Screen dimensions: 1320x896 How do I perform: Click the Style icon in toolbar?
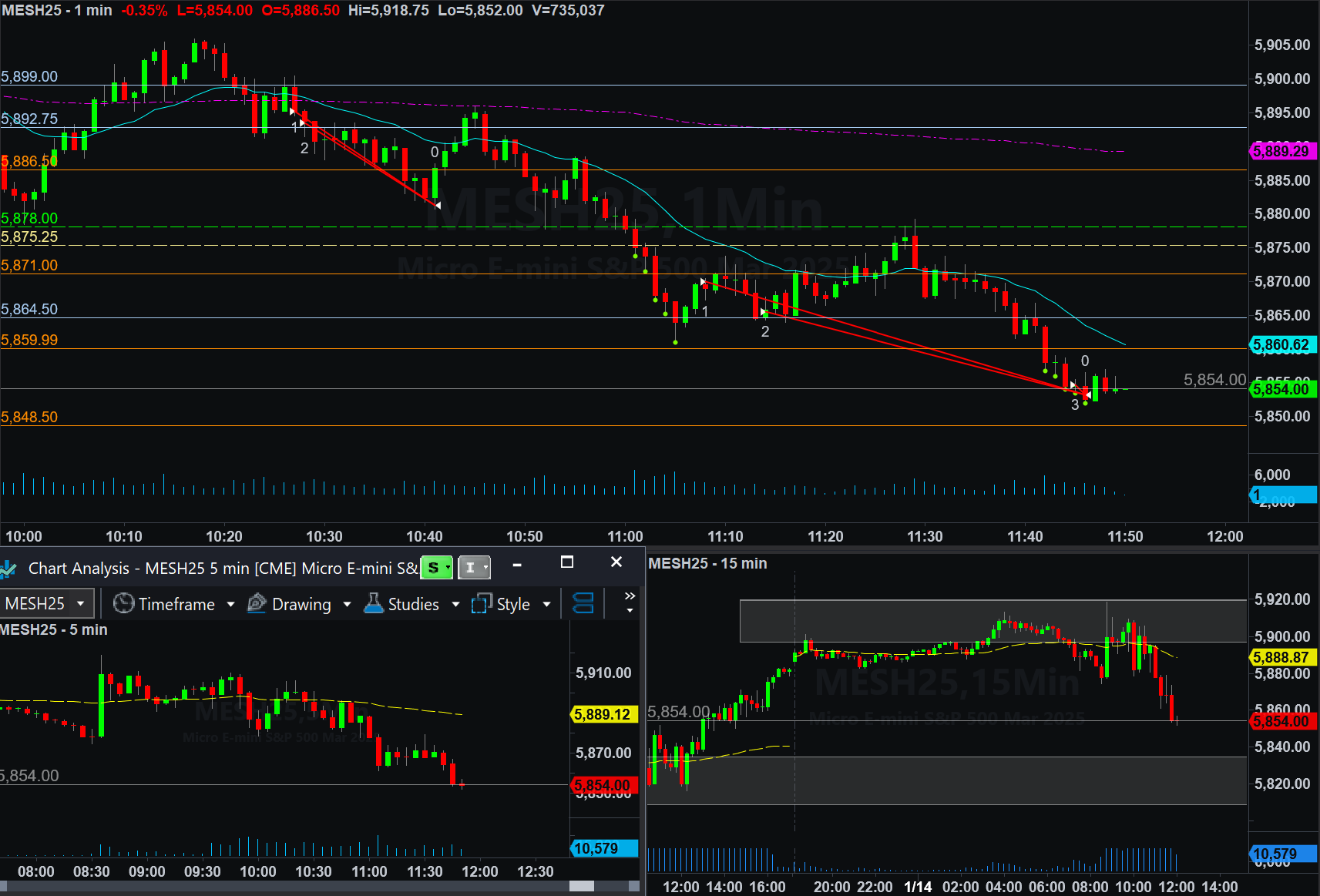pos(482,603)
